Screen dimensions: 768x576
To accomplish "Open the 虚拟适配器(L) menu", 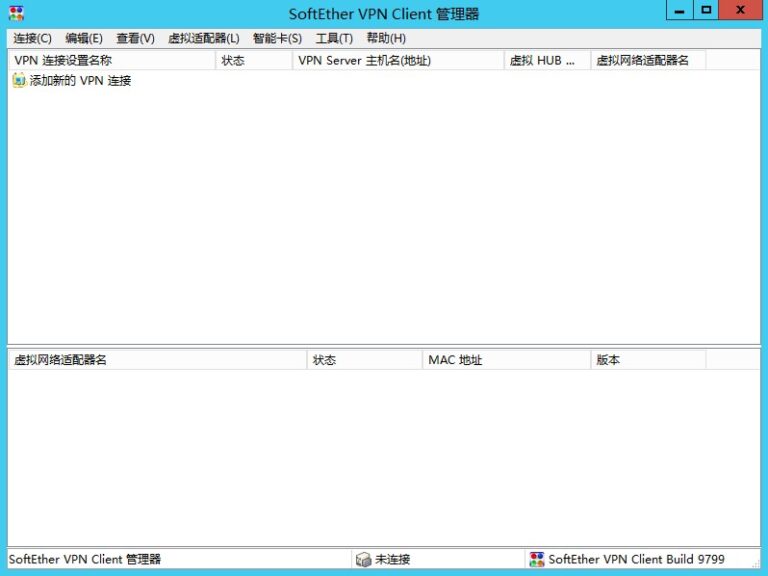I will click(x=204, y=38).
